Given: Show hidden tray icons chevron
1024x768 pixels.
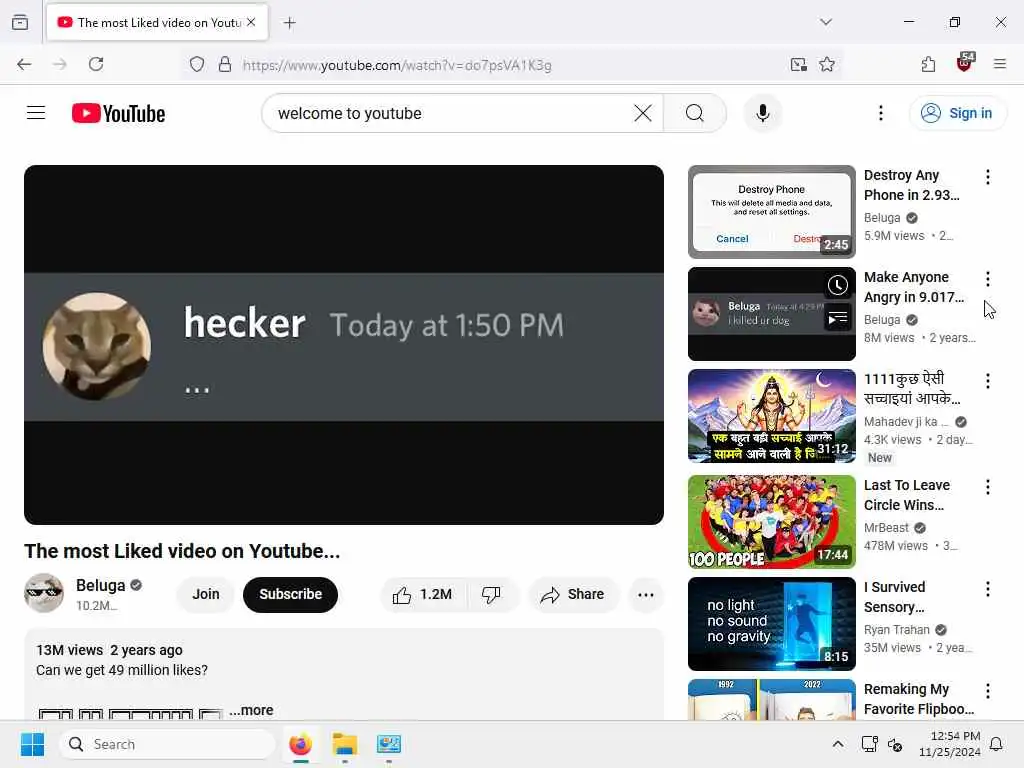Looking at the screenshot, I should (838, 744).
